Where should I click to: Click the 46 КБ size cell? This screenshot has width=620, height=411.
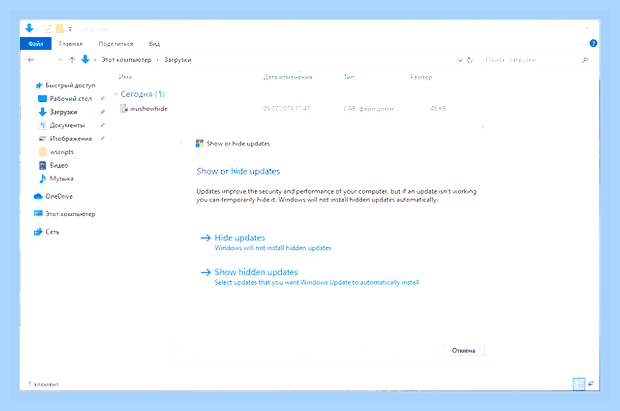point(438,108)
